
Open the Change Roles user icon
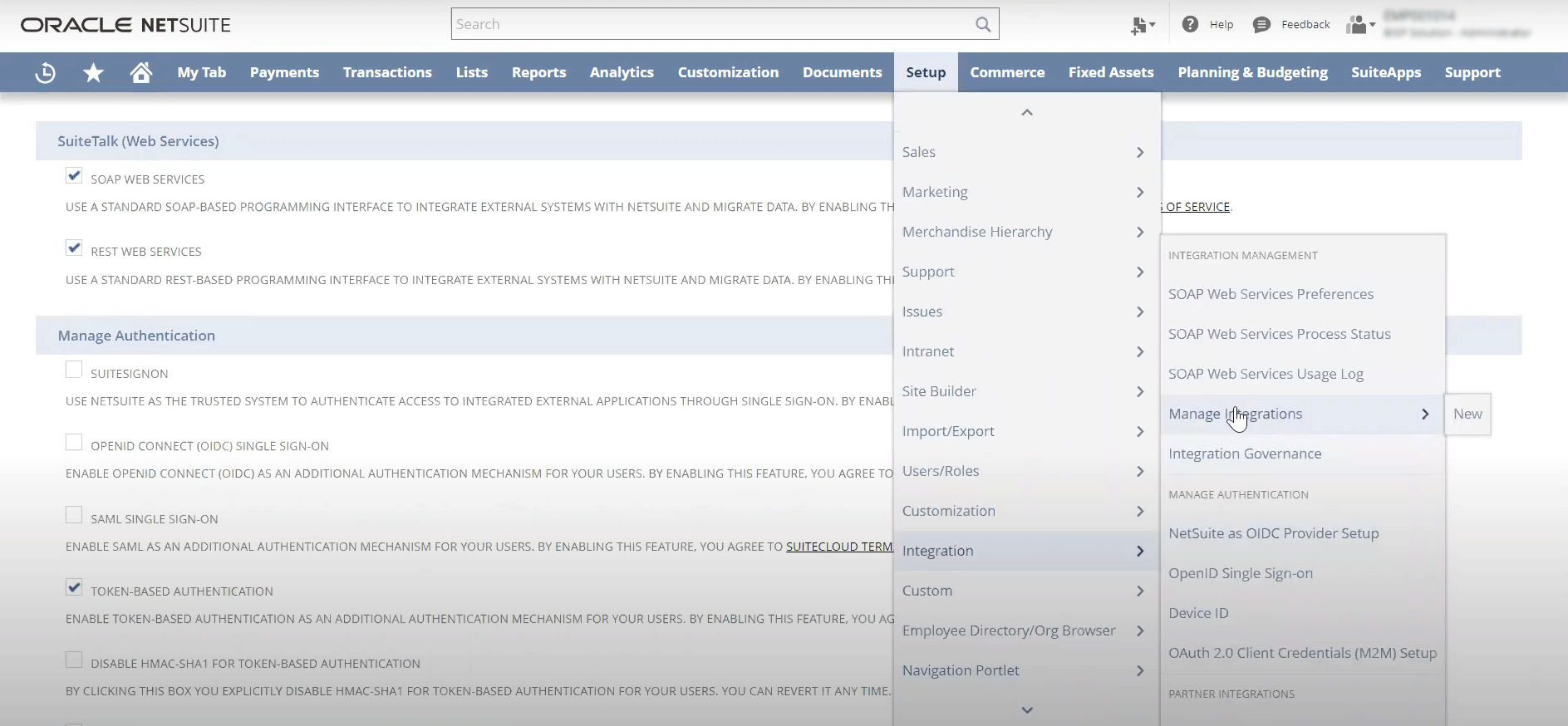pos(1360,25)
